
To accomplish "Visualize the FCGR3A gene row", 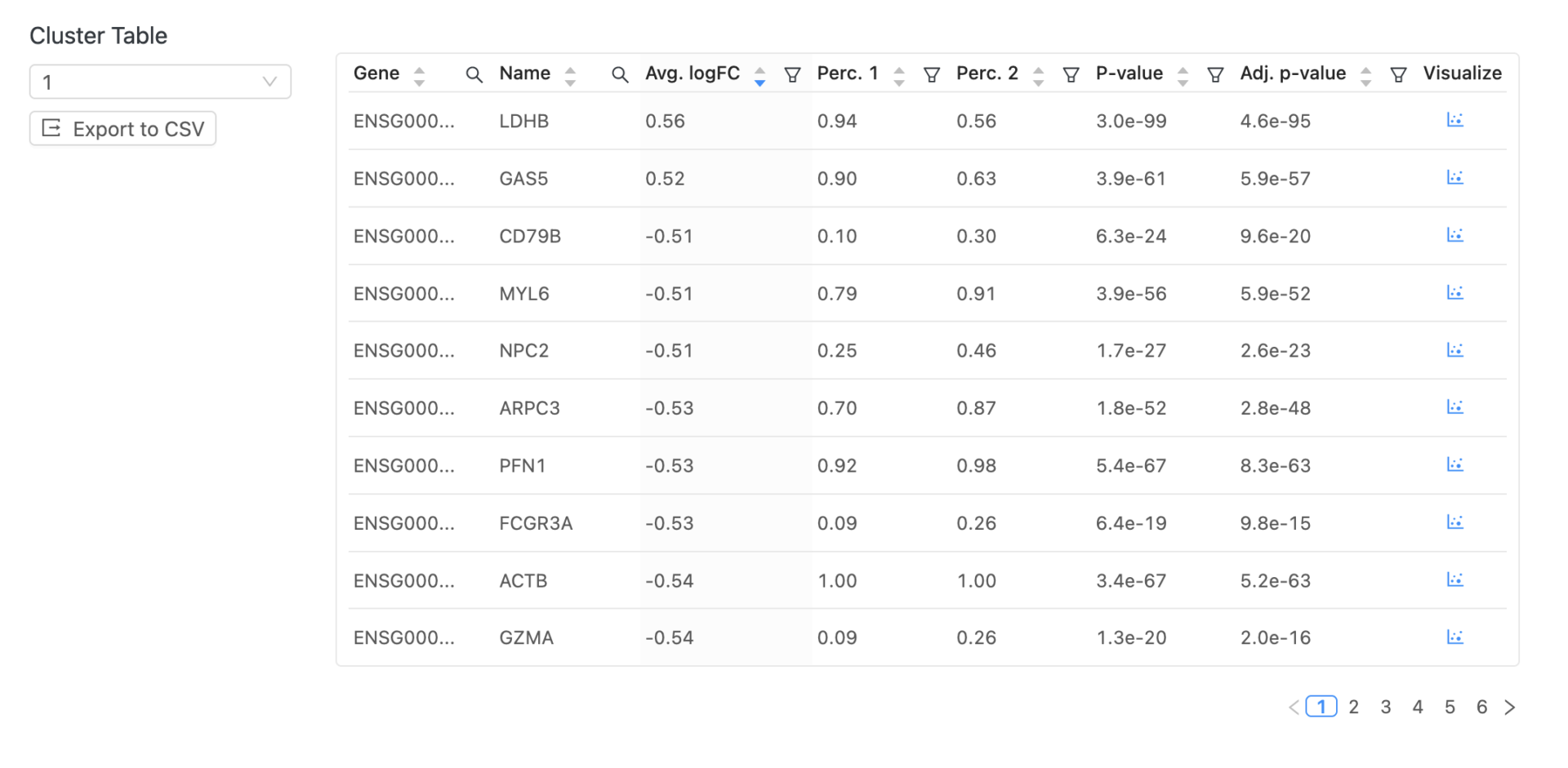I will [1454, 522].
